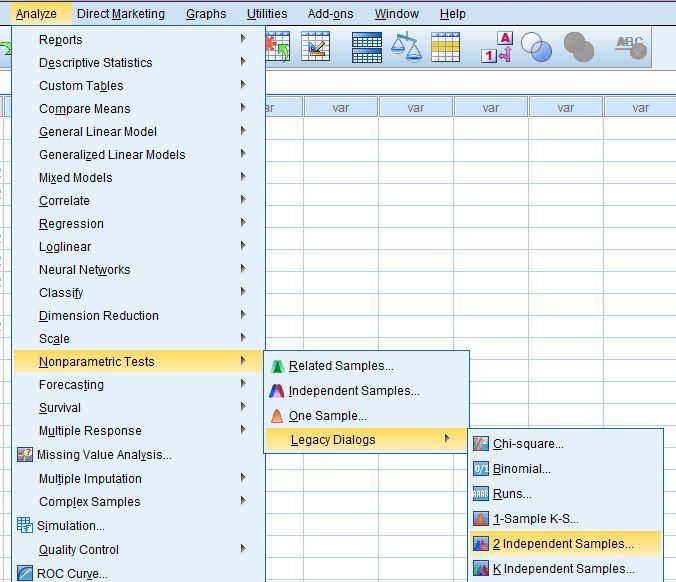
Task: Click the ROC Curve icon
Action: pos(25,573)
